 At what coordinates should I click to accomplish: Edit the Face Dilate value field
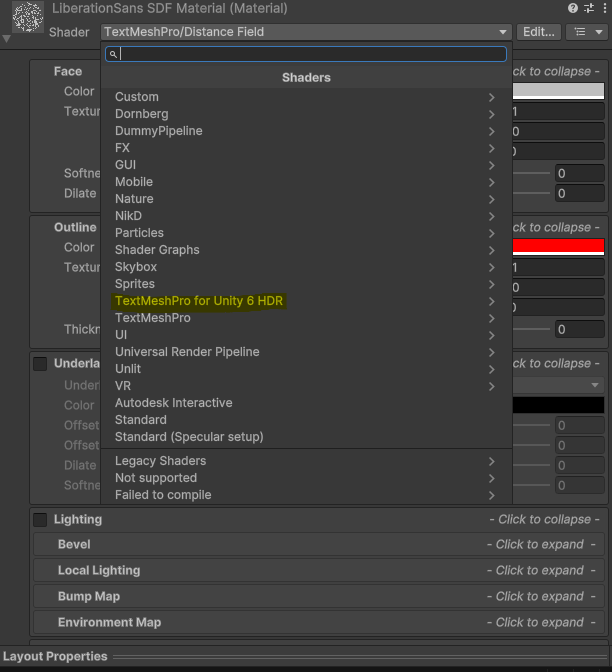coord(580,194)
